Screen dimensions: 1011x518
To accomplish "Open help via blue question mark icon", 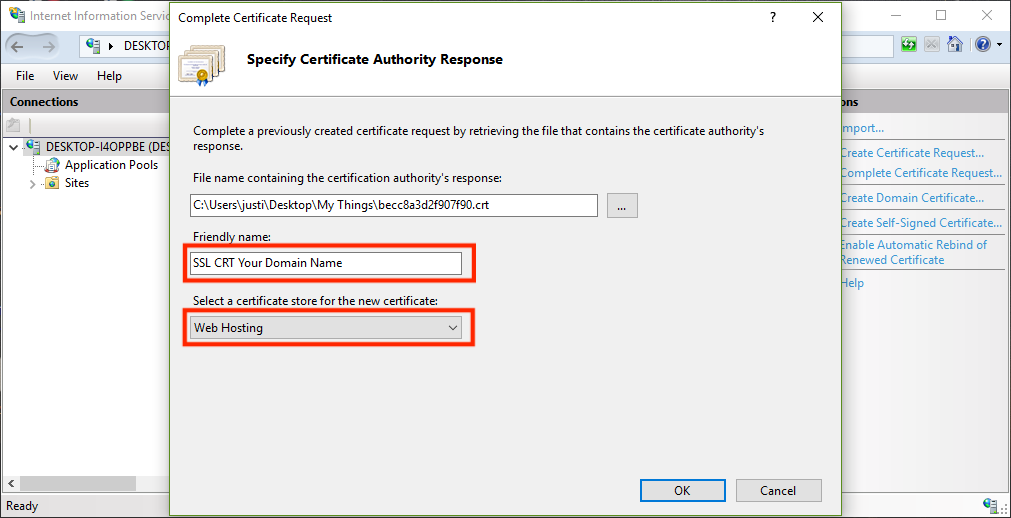I will 982,45.
